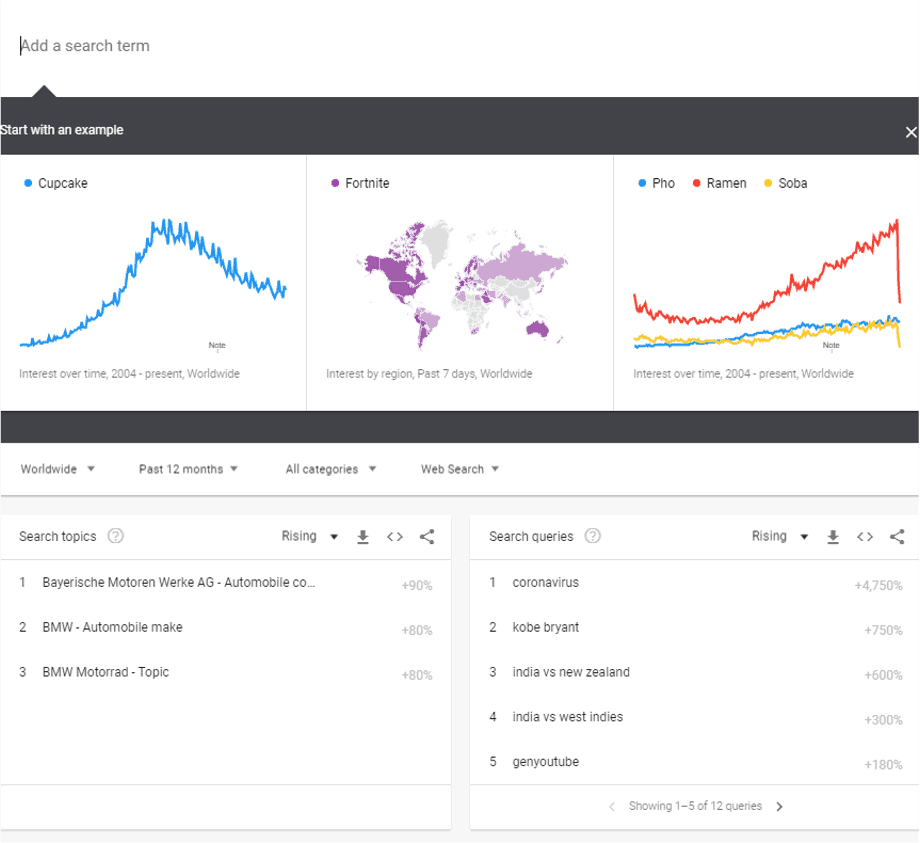The height and width of the screenshot is (843, 920).
Task: Open help icon beside Search topics
Action: (116, 536)
